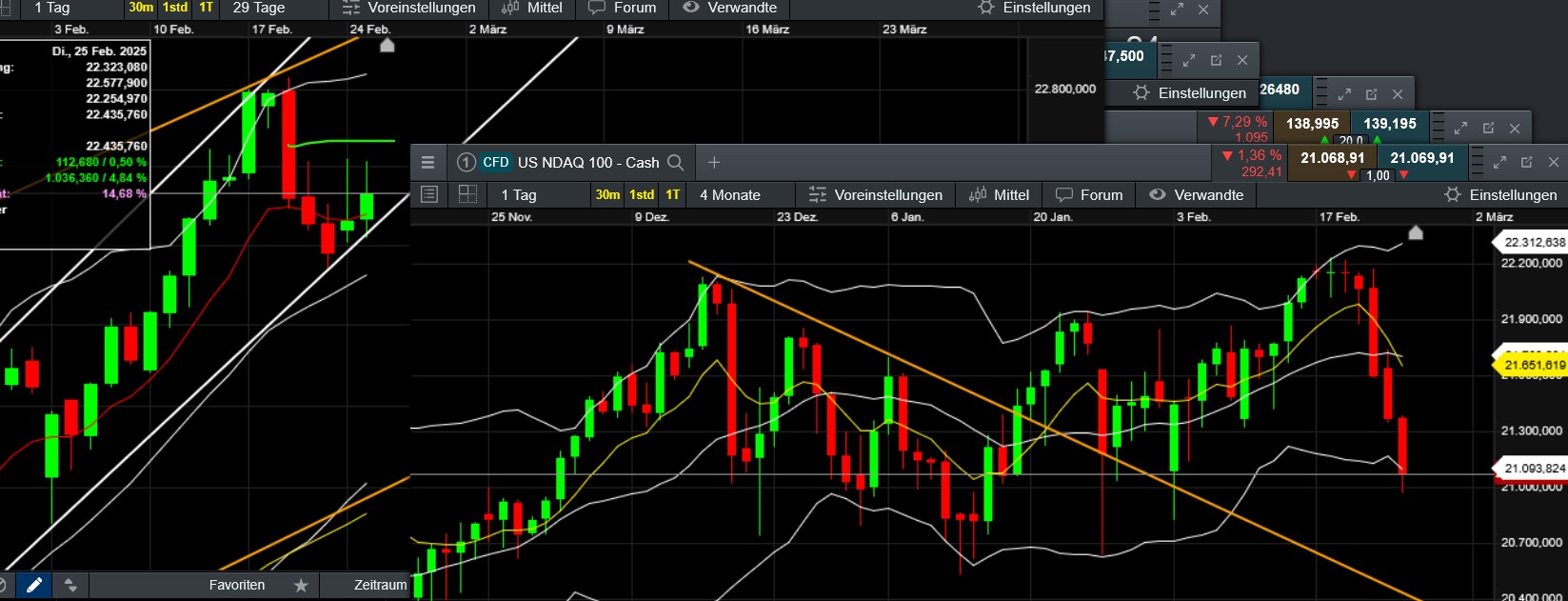
Task: Click the CFD badge in NDAQ title
Action: [x=496, y=162]
